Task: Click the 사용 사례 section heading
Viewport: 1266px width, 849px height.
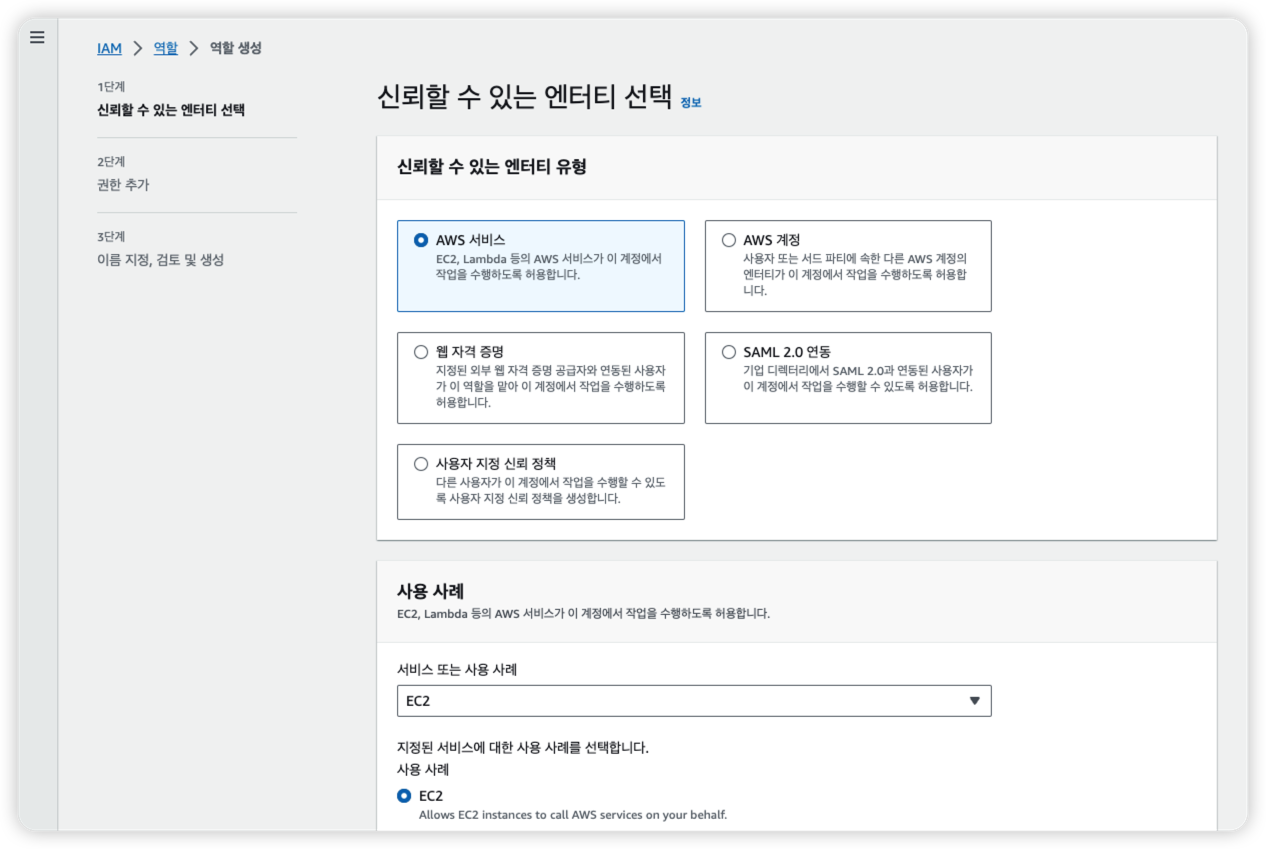Action: tap(430, 591)
